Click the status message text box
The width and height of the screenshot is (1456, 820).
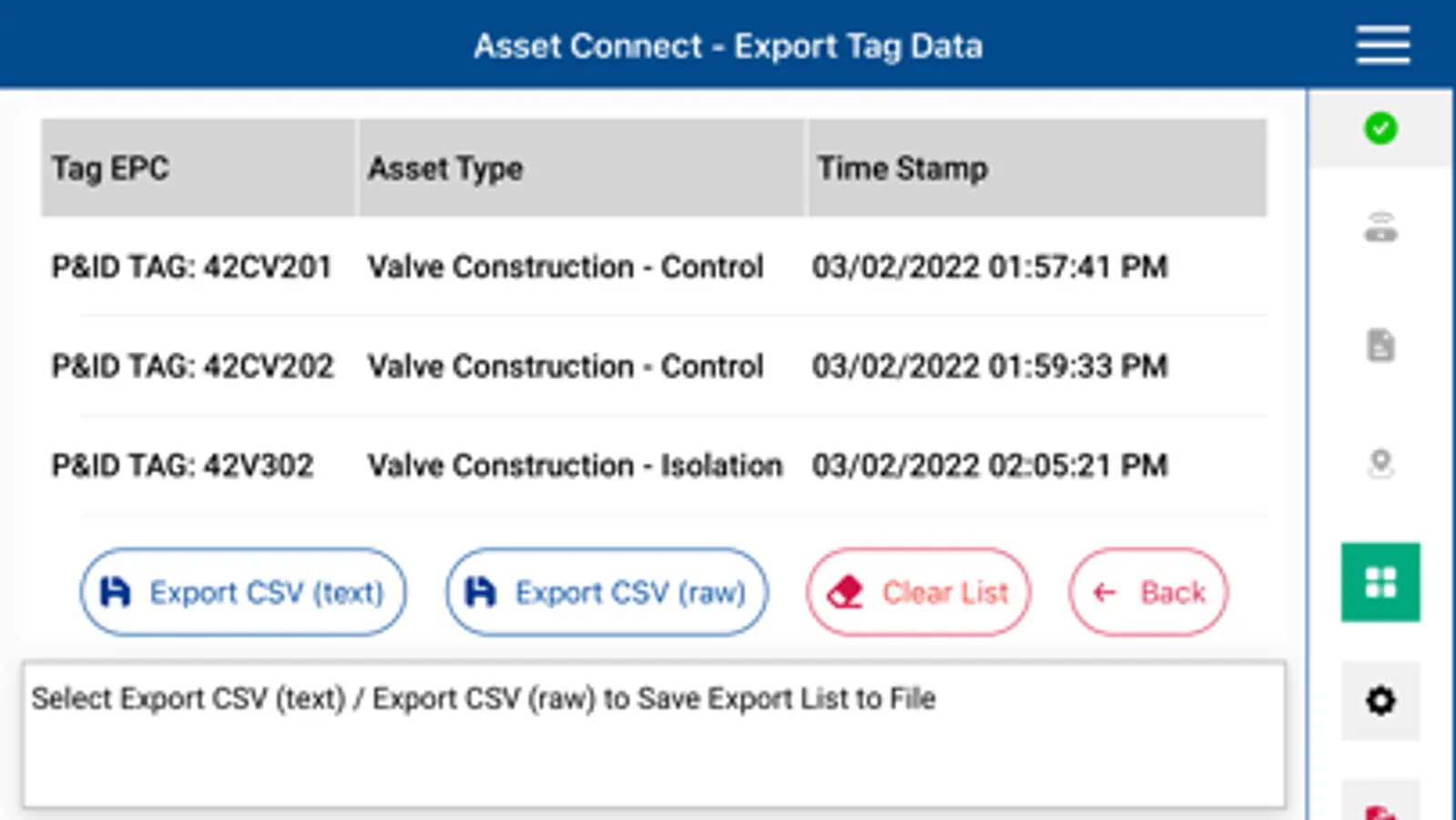(654, 734)
